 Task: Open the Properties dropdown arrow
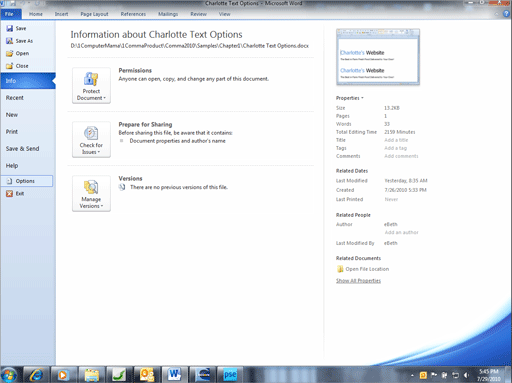tap(362, 98)
